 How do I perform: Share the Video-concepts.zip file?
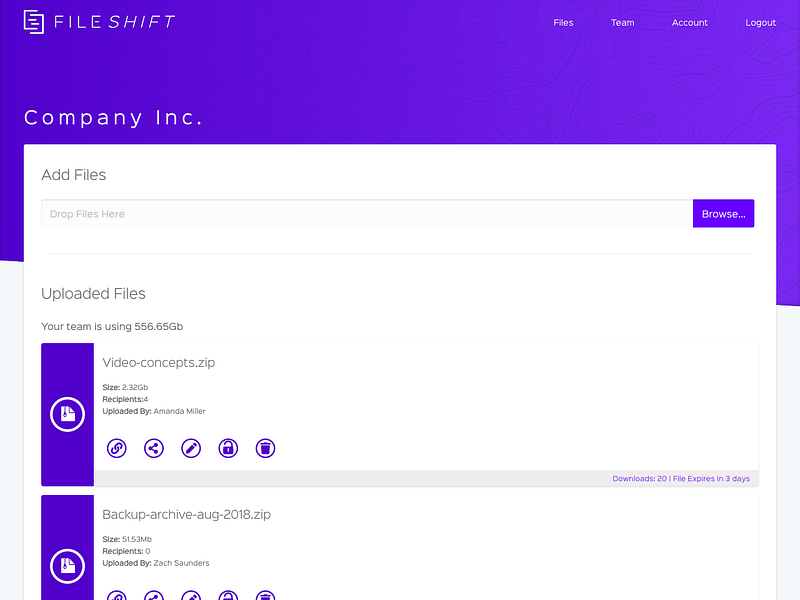(154, 448)
